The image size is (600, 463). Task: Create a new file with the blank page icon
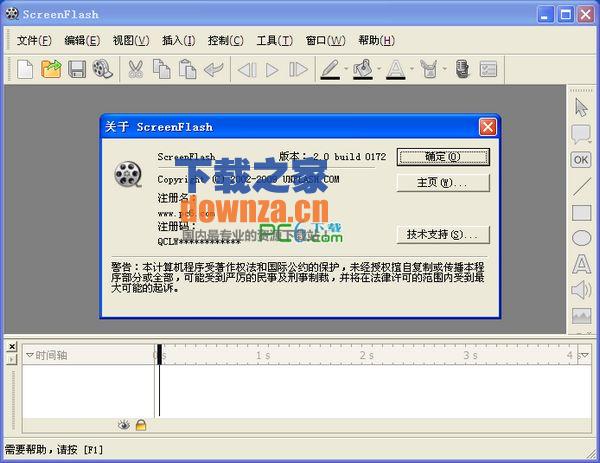point(25,70)
